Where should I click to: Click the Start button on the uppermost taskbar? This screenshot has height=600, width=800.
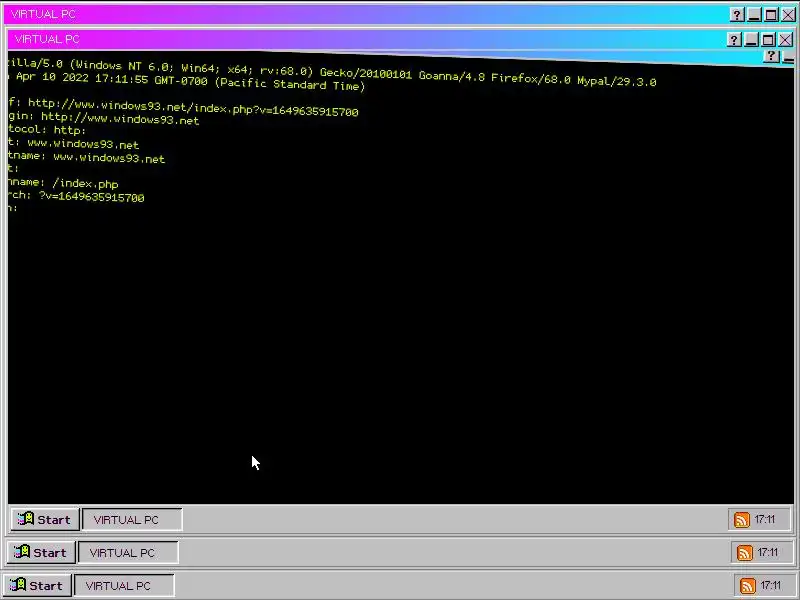45,519
